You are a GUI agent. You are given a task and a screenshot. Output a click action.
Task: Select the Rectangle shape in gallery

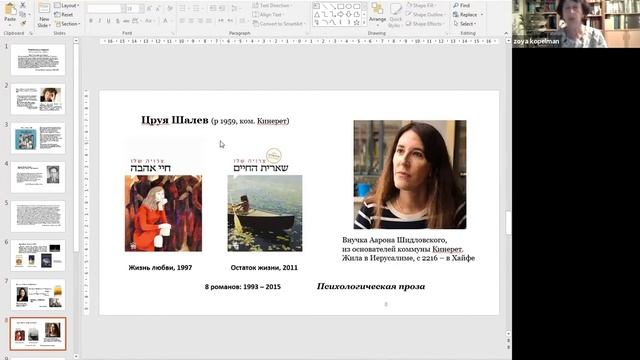(340, 6)
